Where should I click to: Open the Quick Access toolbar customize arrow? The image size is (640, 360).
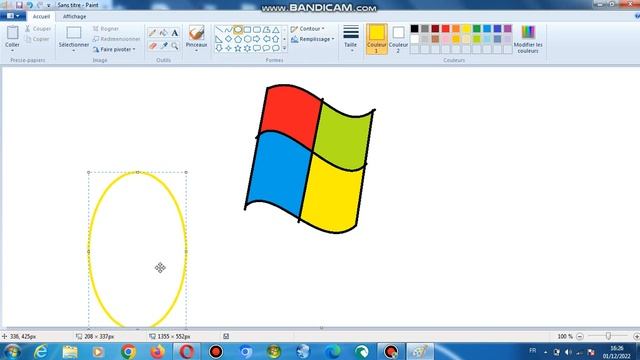coord(49,5)
